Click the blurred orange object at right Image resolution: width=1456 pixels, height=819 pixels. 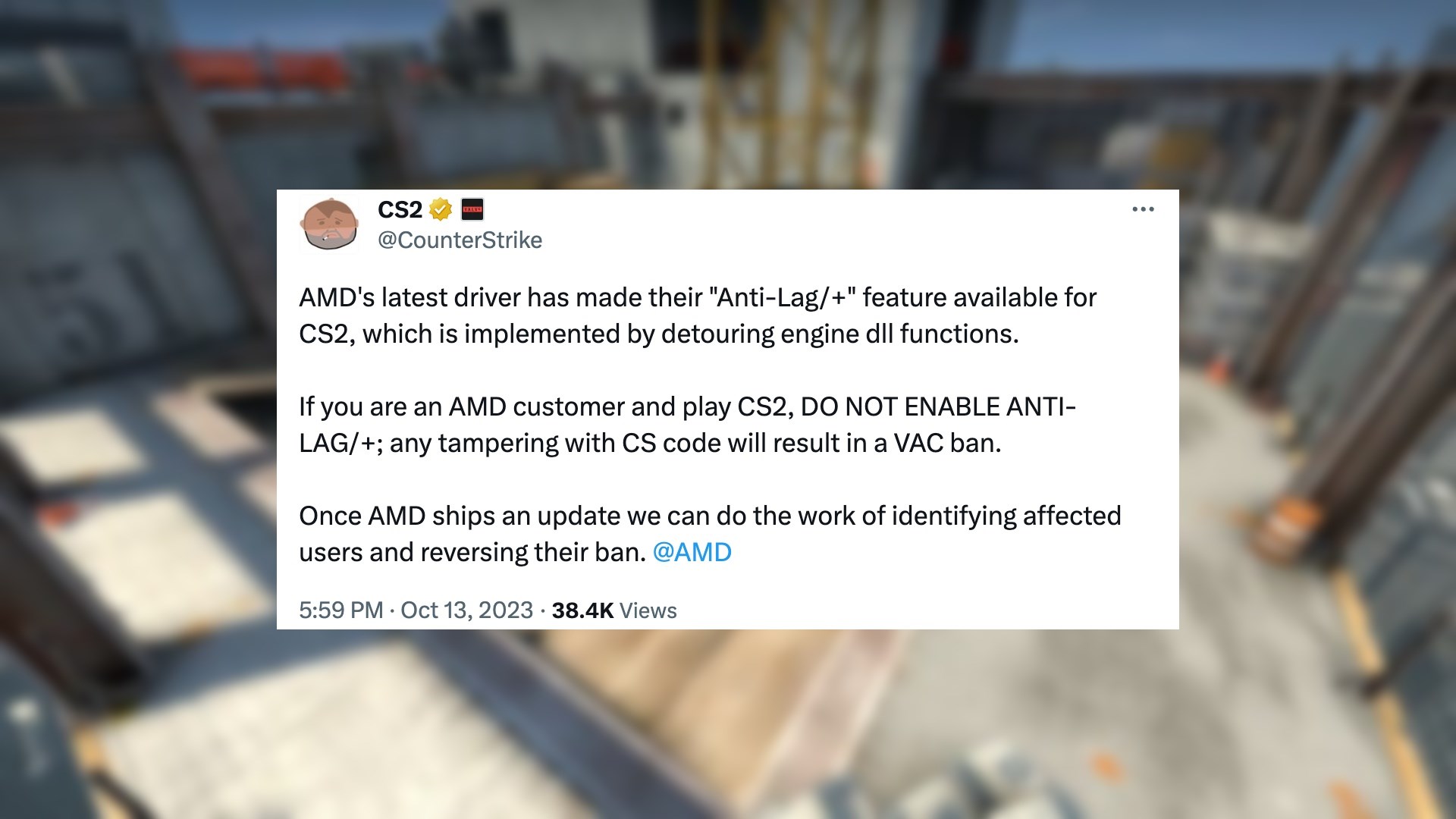pyautogui.click(x=1291, y=523)
